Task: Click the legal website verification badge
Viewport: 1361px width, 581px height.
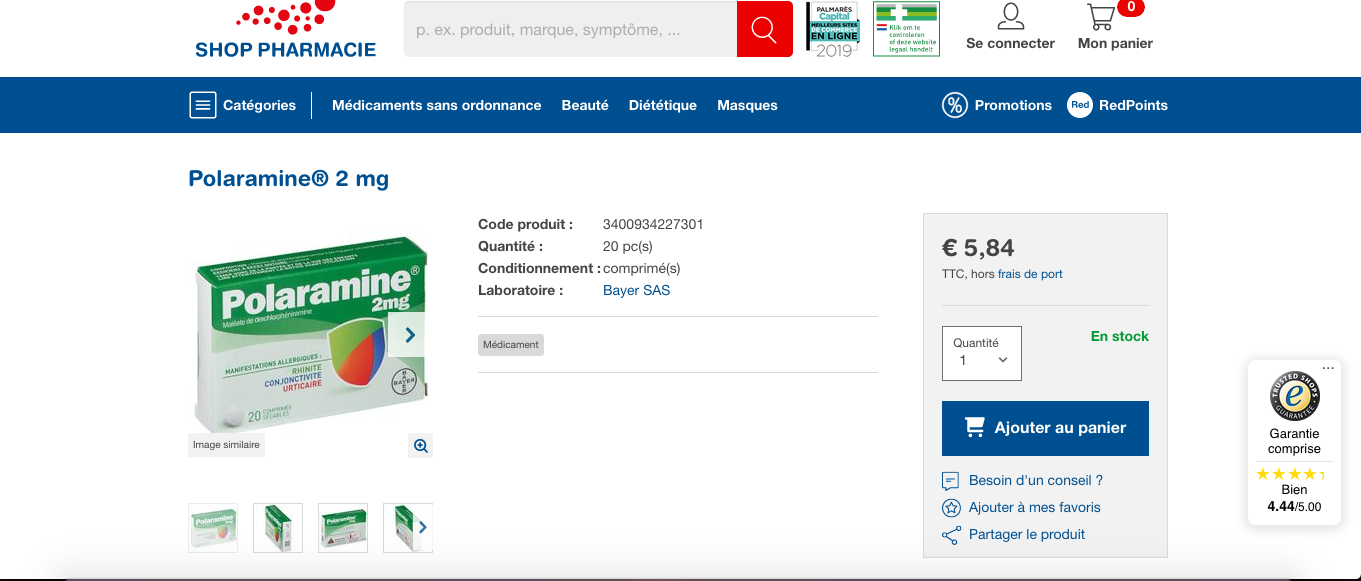Action: click(906, 29)
